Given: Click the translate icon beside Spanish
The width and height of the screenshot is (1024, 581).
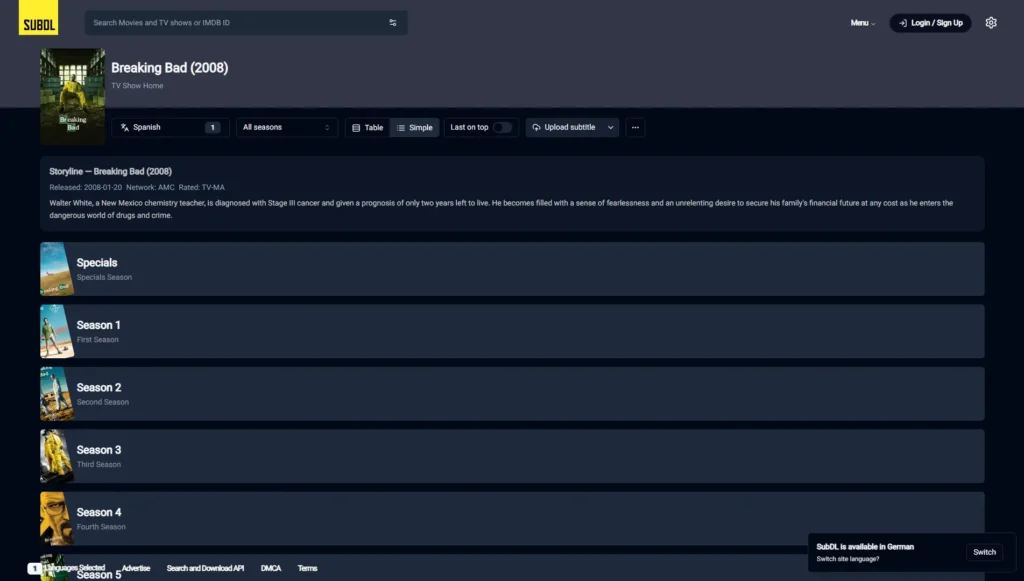Looking at the screenshot, I should (125, 127).
